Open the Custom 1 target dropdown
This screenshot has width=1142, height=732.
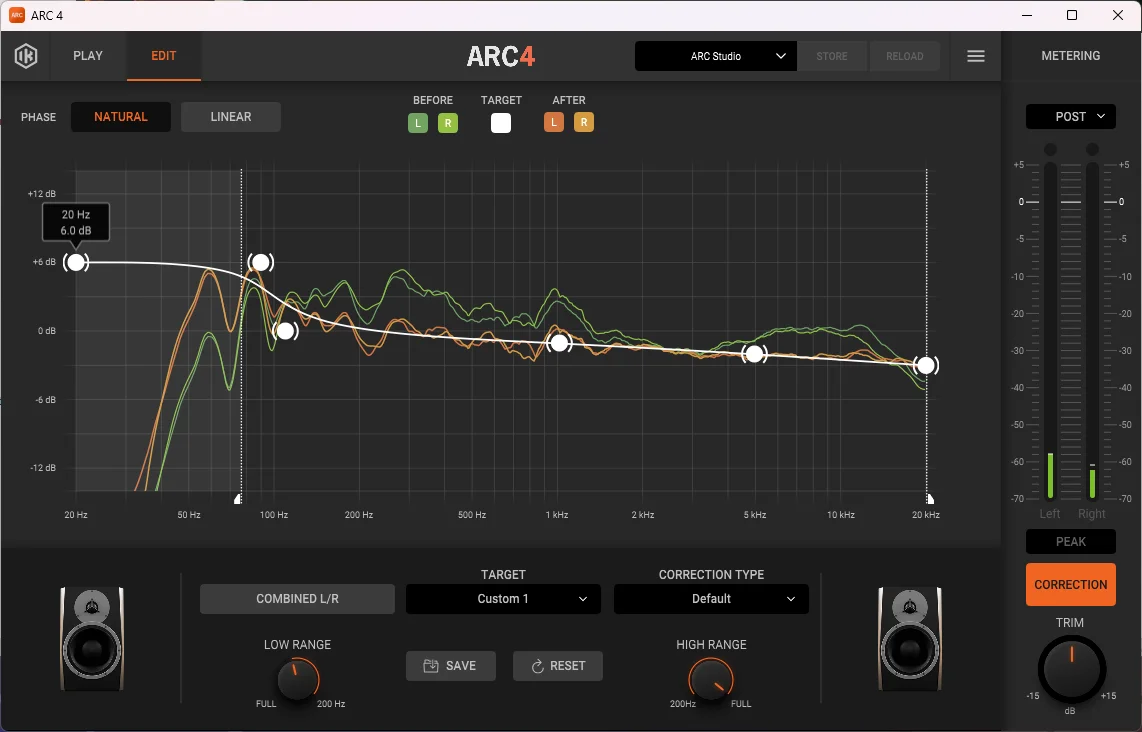[503, 599]
